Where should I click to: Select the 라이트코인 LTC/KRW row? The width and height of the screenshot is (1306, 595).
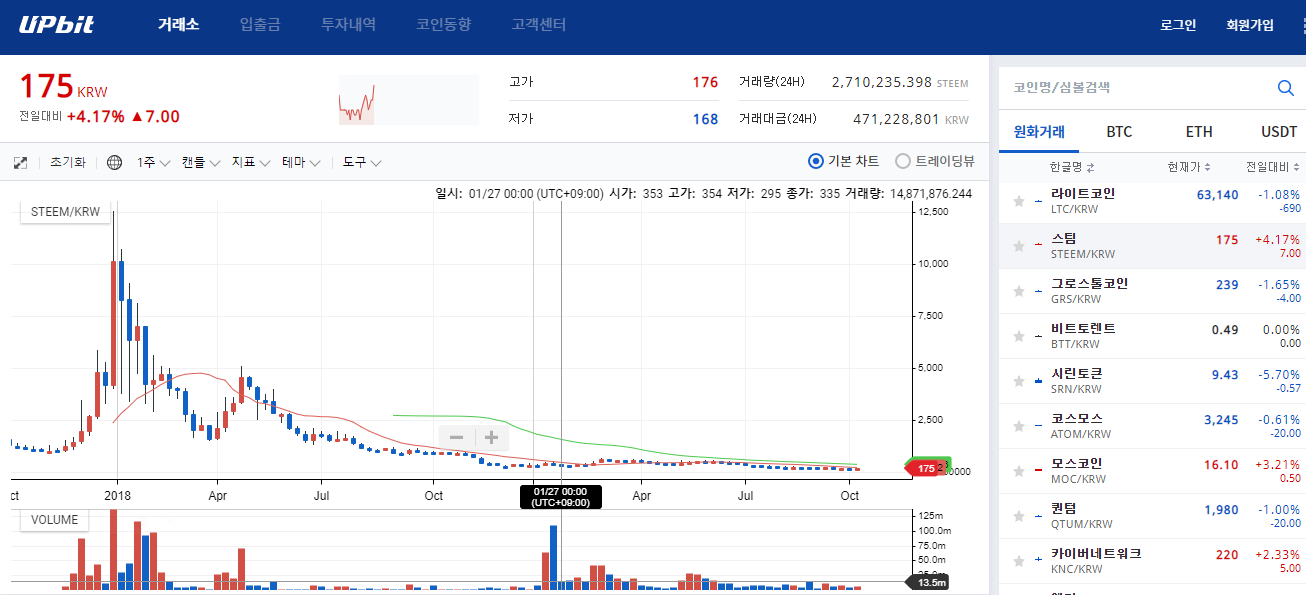click(x=1152, y=201)
